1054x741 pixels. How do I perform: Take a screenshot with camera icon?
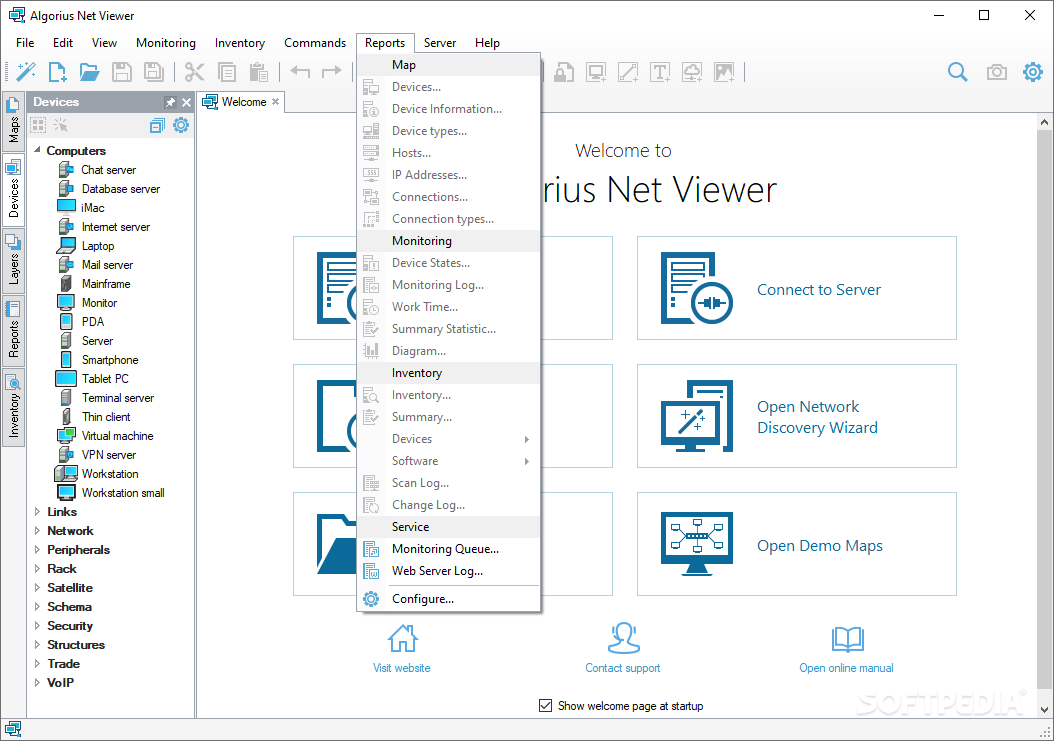coord(997,72)
